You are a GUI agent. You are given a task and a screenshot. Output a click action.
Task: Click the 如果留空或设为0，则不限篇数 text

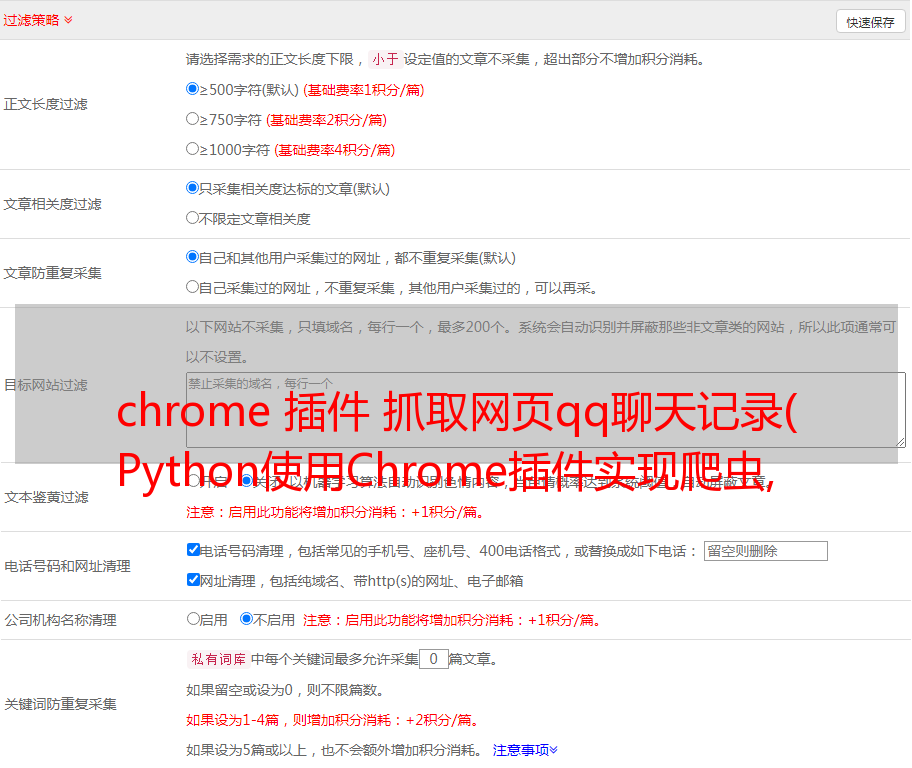point(285,690)
